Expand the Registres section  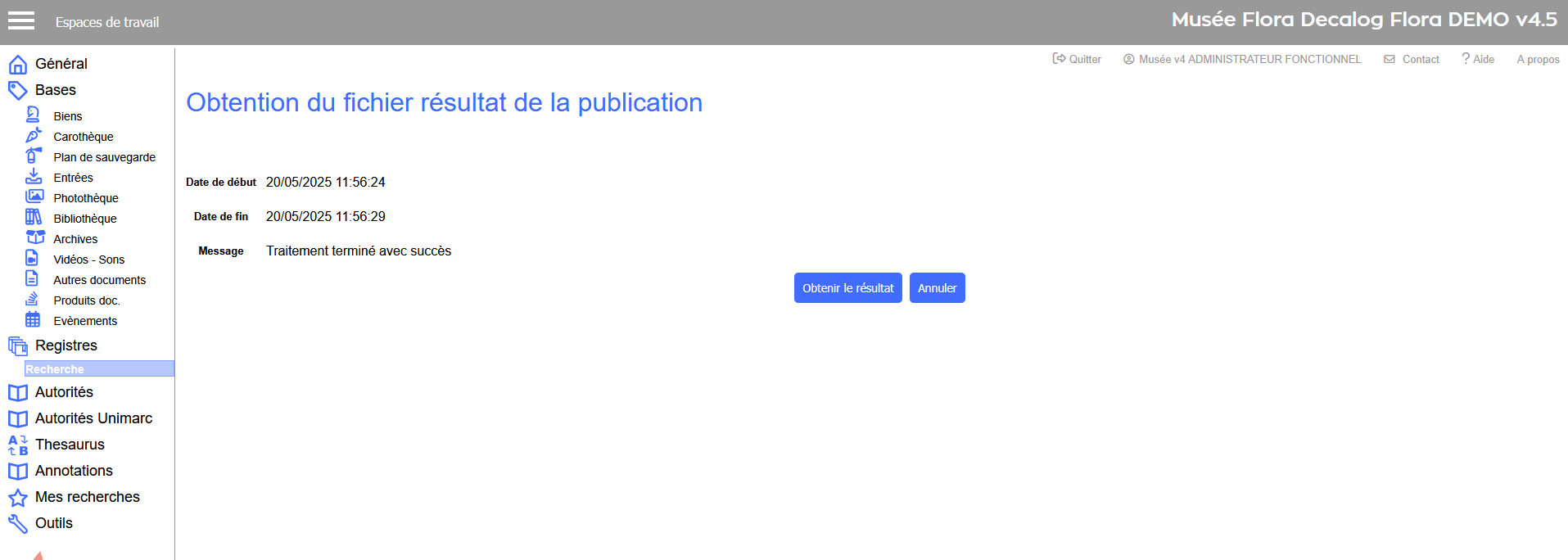coord(66,345)
